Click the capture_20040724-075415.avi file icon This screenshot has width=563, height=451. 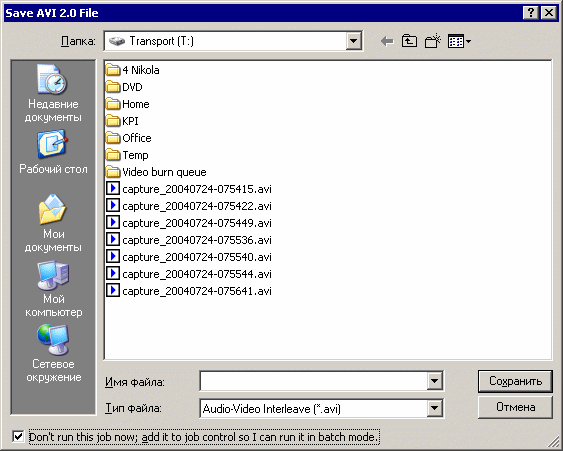[x=113, y=189]
